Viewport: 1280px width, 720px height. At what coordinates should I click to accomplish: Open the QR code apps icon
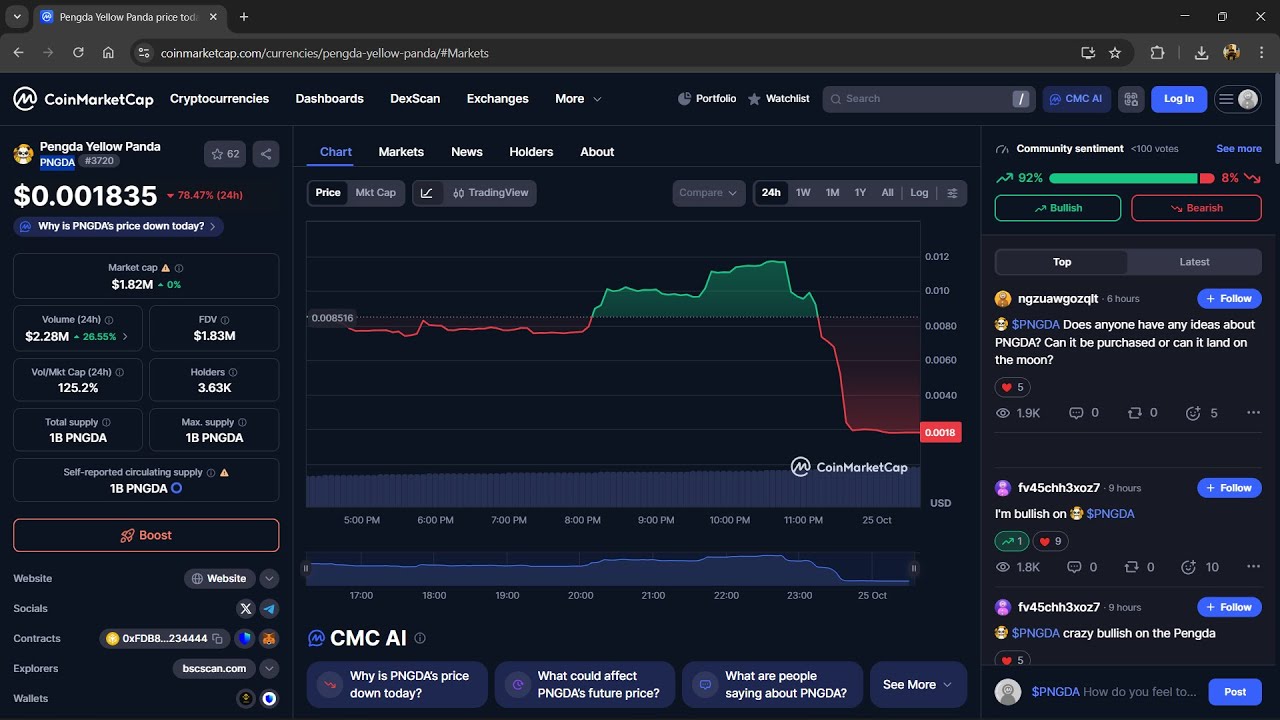point(1131,99)
